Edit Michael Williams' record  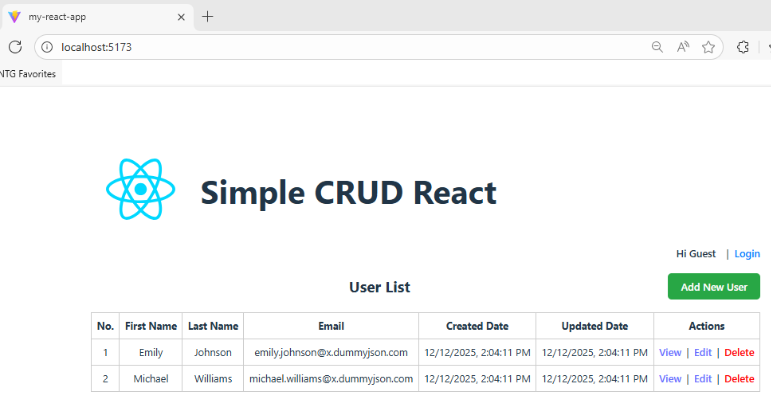click(x=703, y=379)
